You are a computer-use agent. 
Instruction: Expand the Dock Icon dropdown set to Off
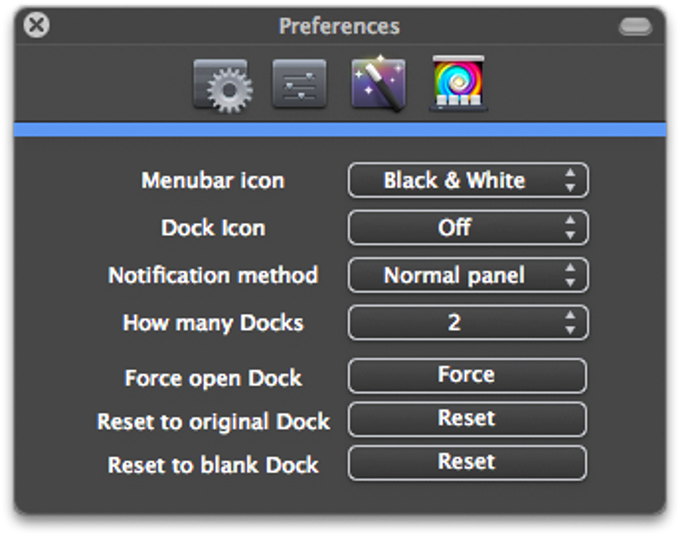467,228
